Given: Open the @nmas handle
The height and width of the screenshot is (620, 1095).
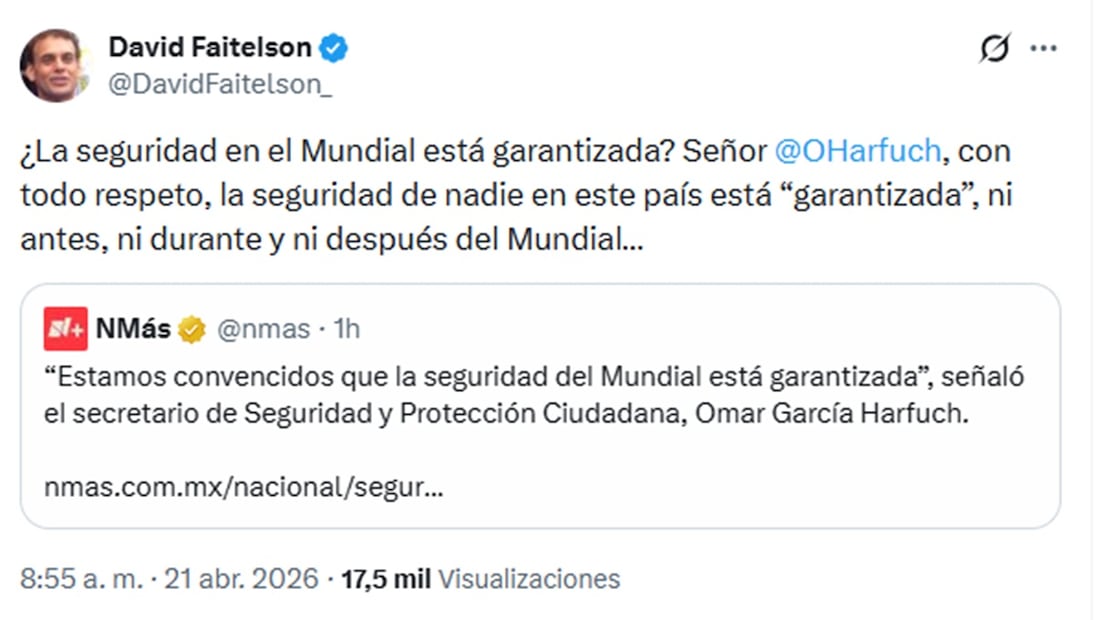Looking at the screenshot, I should [256, 330].
